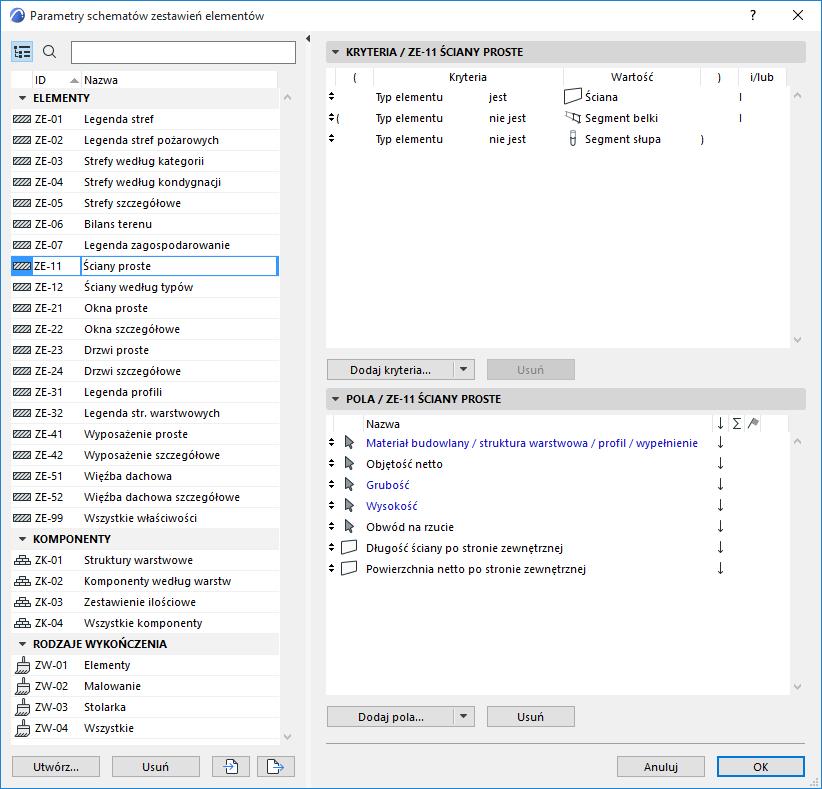The height and width of the screenshot is (789, 822).
Task: Click wall icon beside Powierzchnia netto field
Action: [x=349, y=568]
